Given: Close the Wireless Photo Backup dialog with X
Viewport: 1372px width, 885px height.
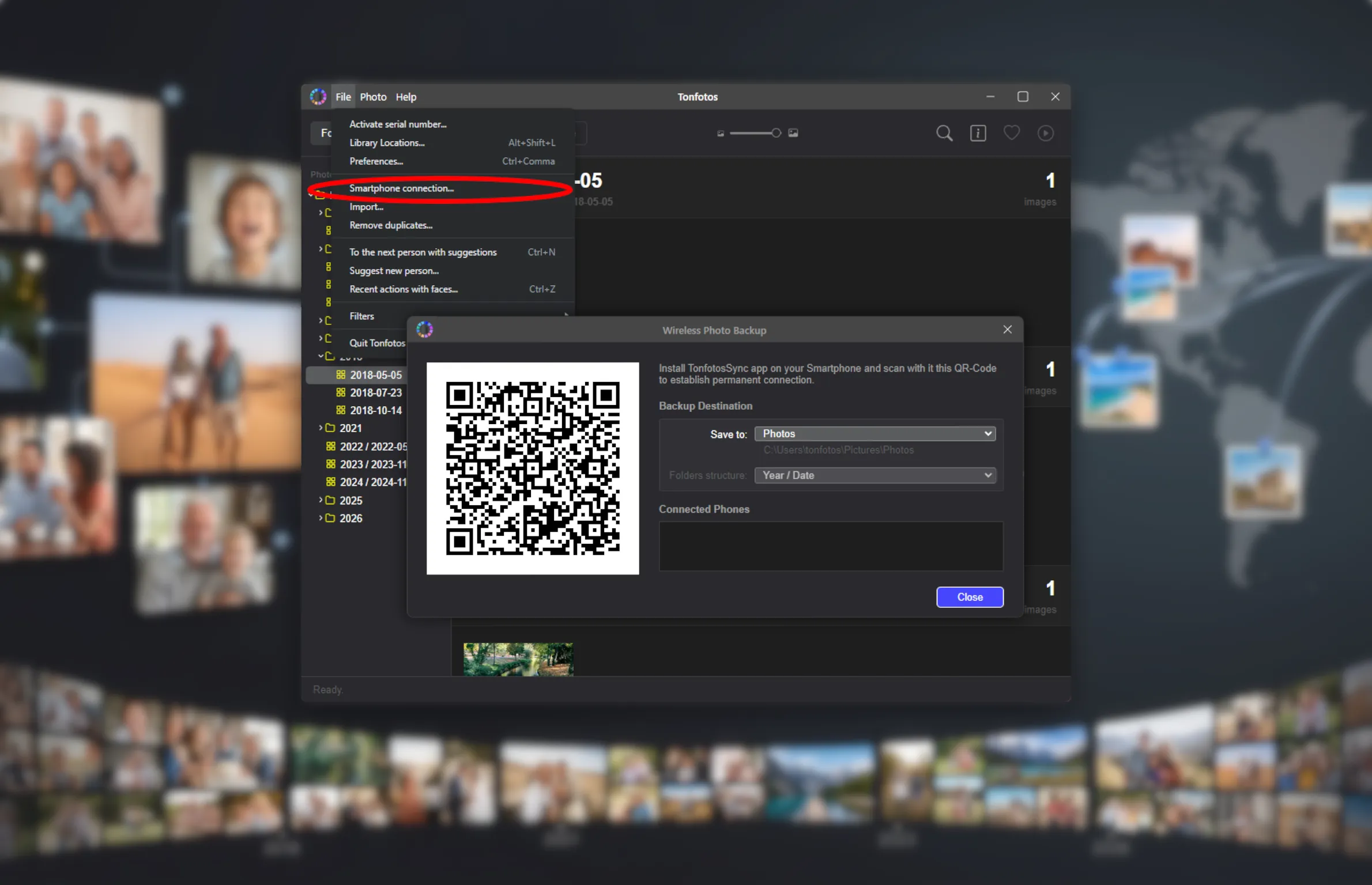Looking at the screenshot, I should pos(1007,330).
